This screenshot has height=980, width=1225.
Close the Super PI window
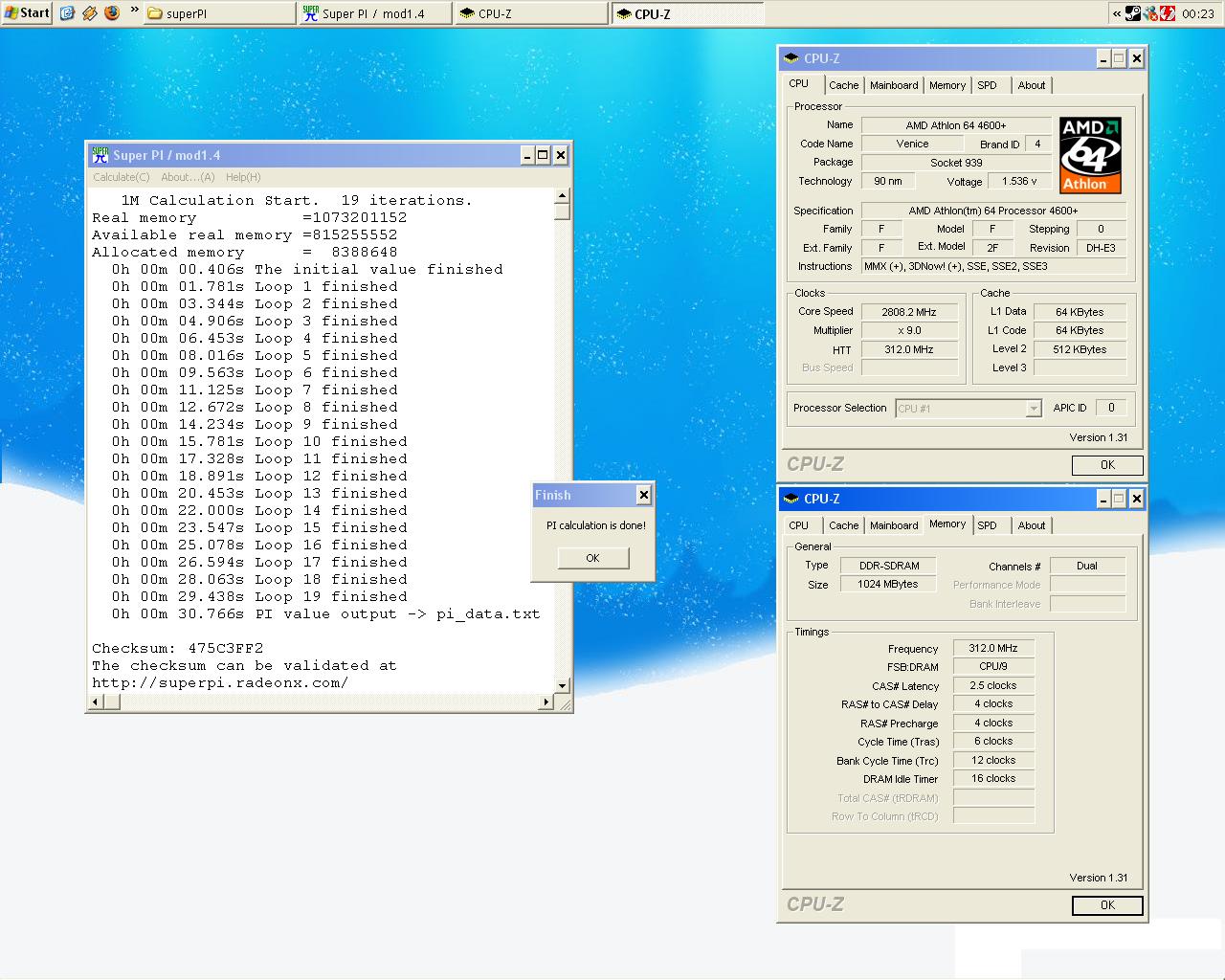coord(561,155)
